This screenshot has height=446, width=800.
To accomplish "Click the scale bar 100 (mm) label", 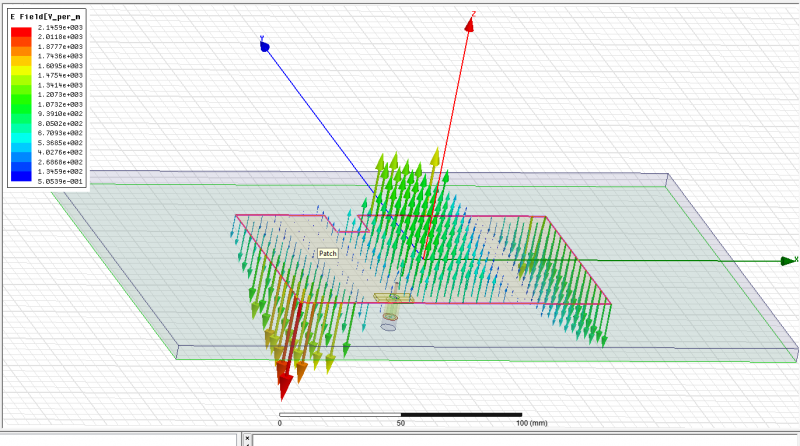I will [x=532, y=423].
